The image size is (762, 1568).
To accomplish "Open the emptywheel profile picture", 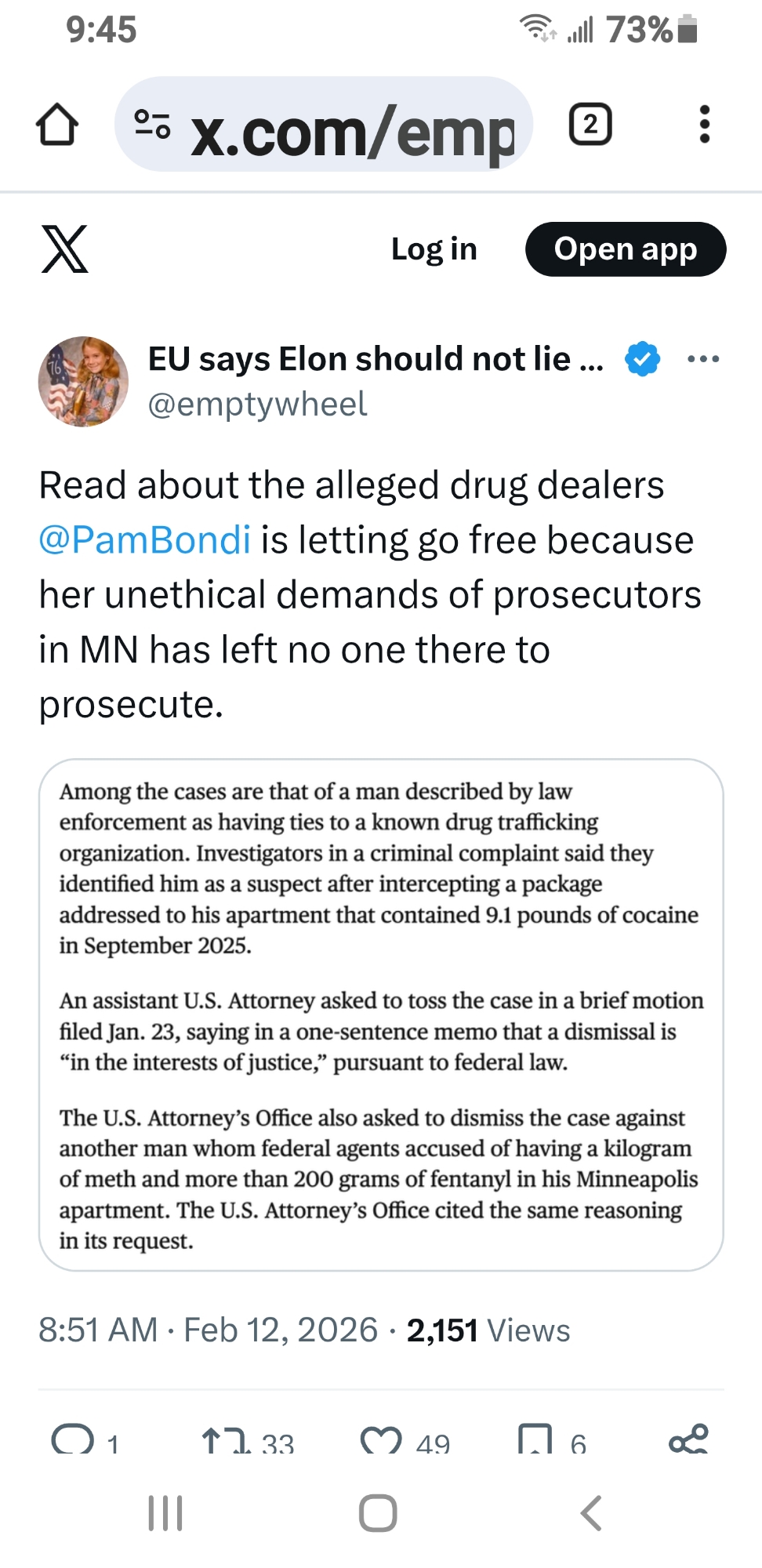I will click(83, 382).
